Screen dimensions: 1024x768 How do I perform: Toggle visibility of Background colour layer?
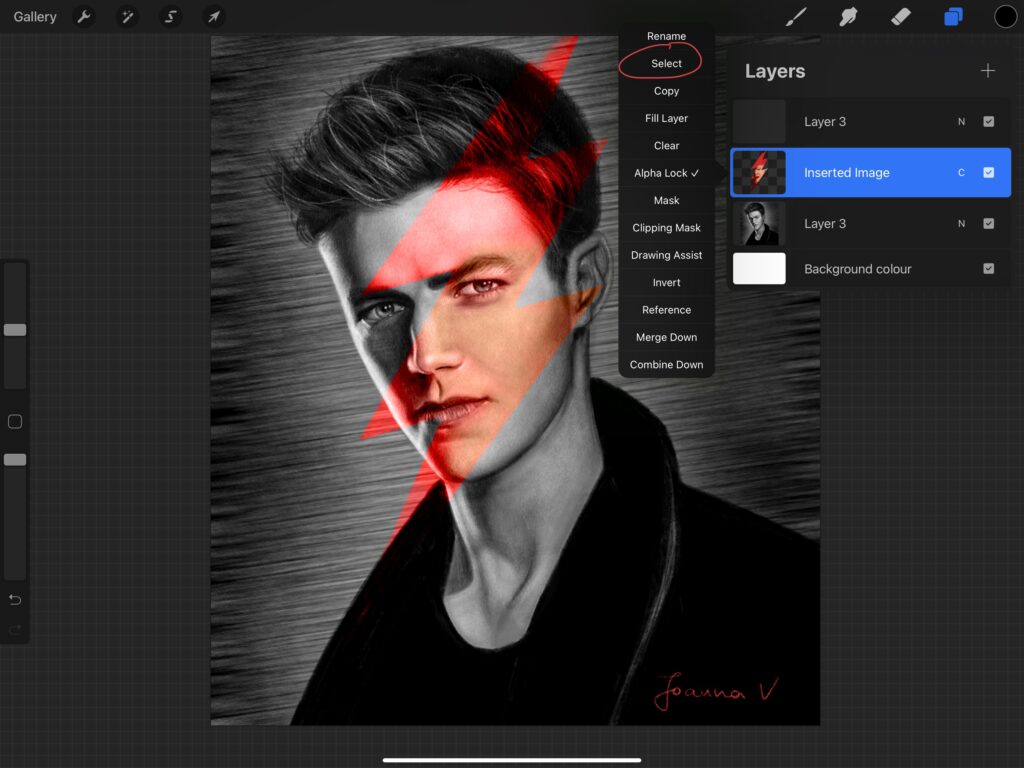[988, 269]
